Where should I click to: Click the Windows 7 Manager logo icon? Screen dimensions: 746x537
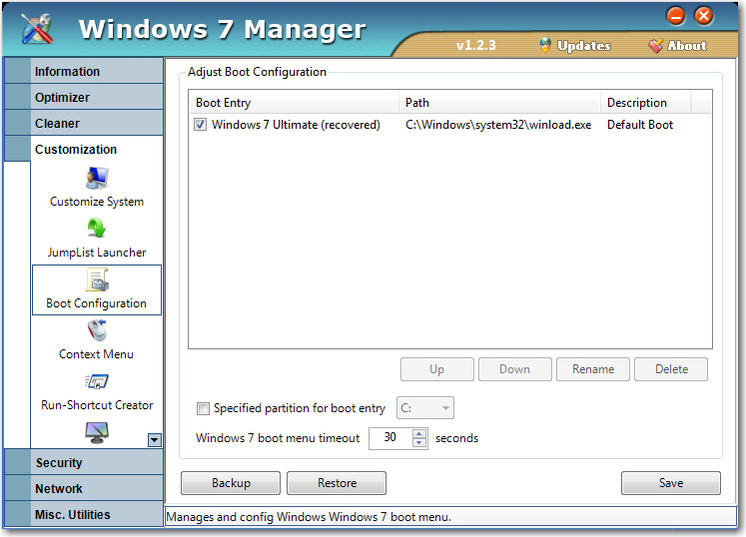(x=37, y=29)
